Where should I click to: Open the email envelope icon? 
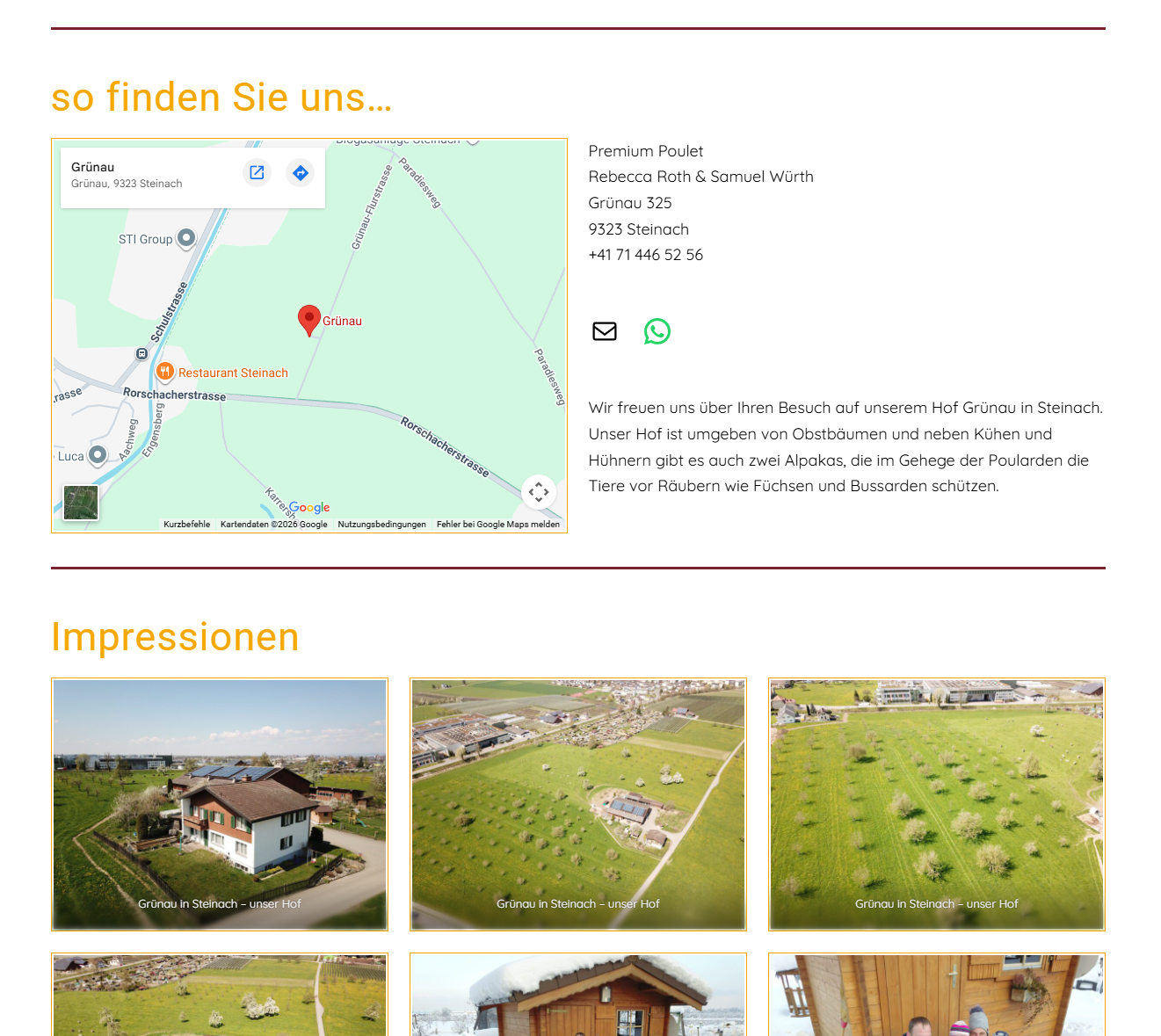click(605, 331)
